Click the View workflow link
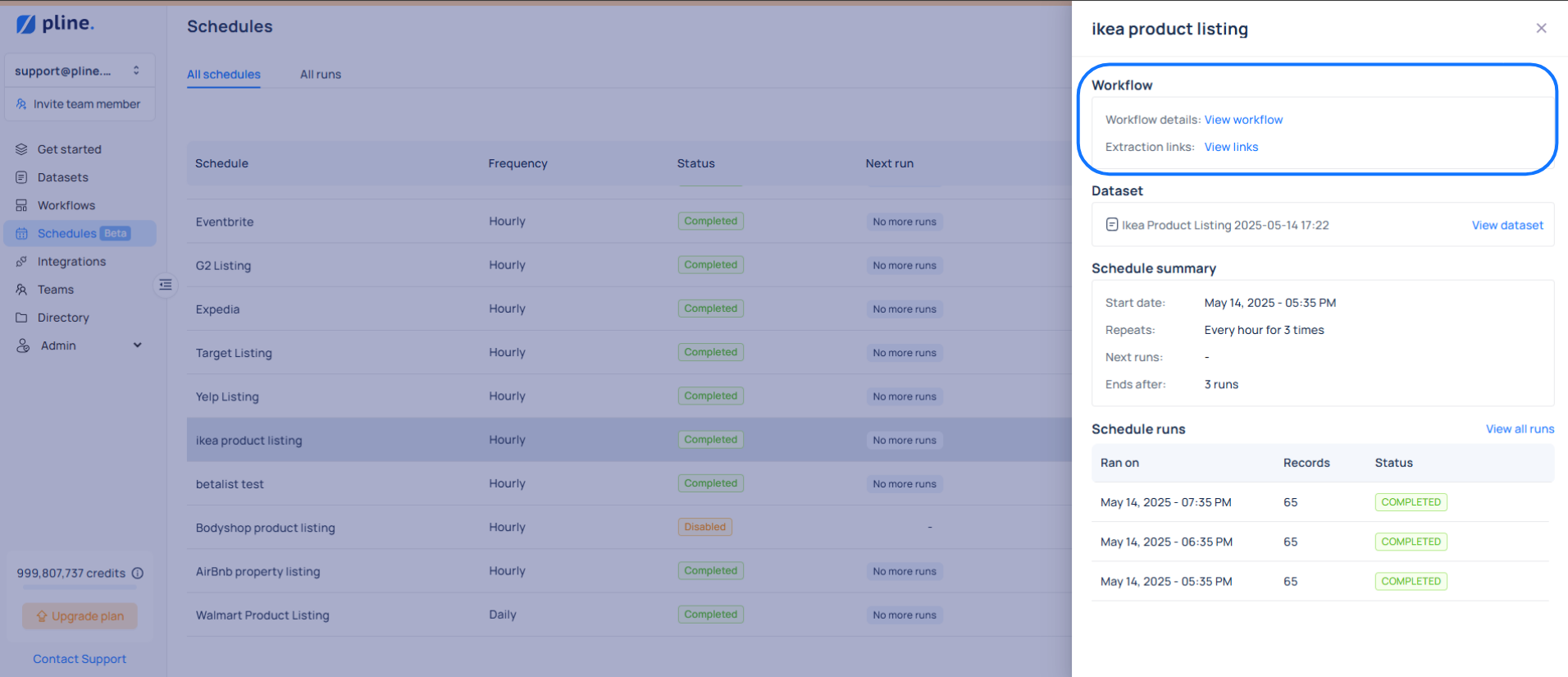This screenshot has width=1568, height=677. 1243,120
